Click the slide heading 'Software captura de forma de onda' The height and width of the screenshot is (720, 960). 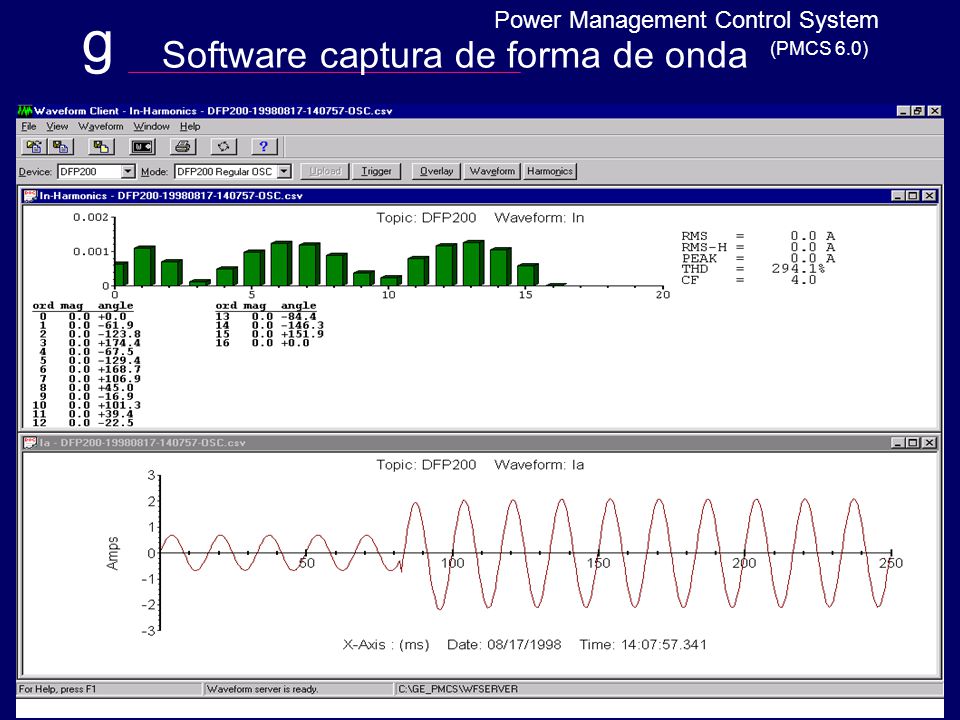click(x=455, y=55)
